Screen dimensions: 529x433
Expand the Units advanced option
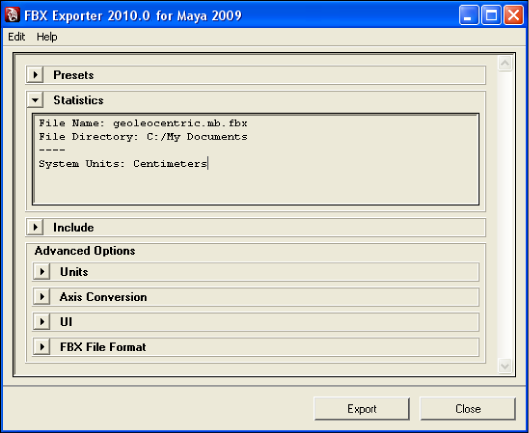[x=42, y=272]
